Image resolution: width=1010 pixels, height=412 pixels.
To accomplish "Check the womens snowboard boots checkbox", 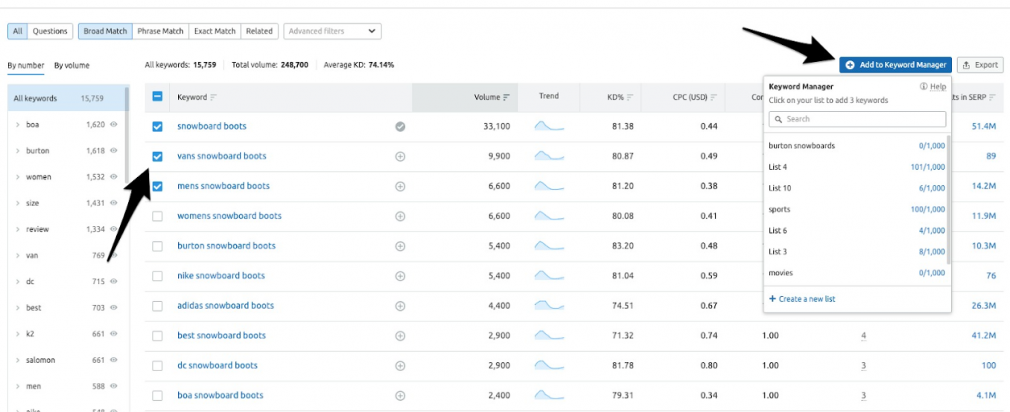I will (x=157, y=216).
